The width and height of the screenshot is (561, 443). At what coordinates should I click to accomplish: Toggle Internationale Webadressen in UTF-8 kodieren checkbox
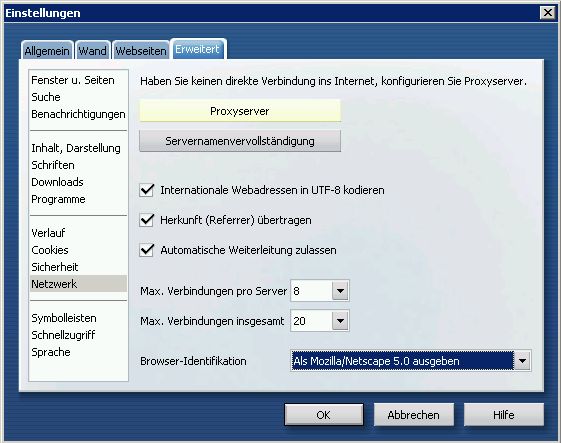[x=147, y=190]
